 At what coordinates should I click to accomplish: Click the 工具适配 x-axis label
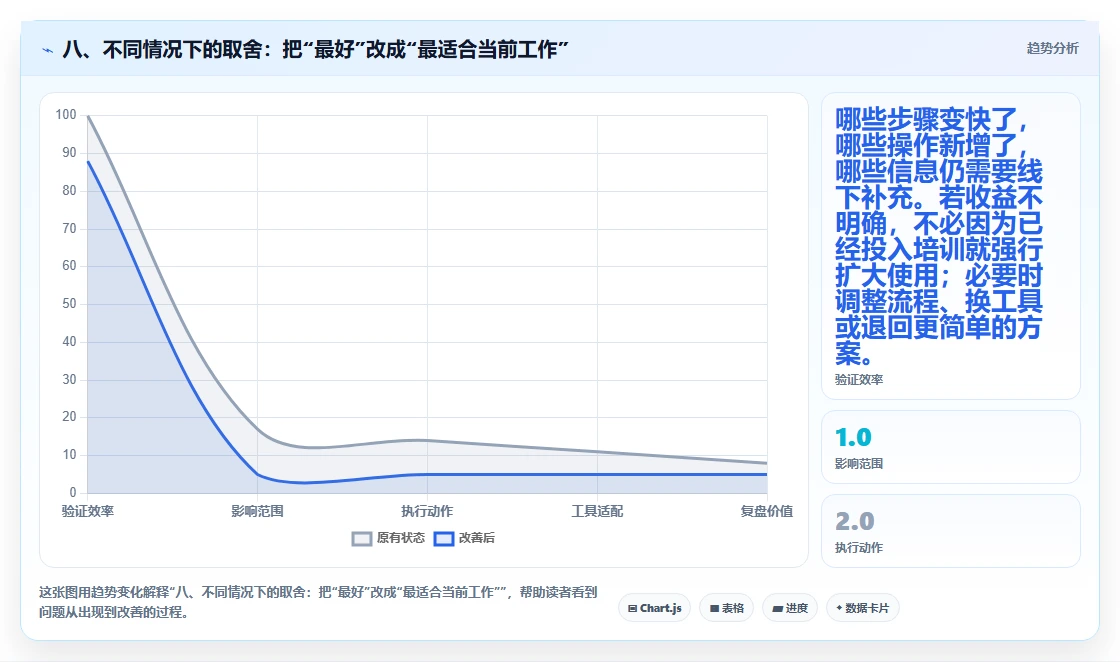point(597,511)
